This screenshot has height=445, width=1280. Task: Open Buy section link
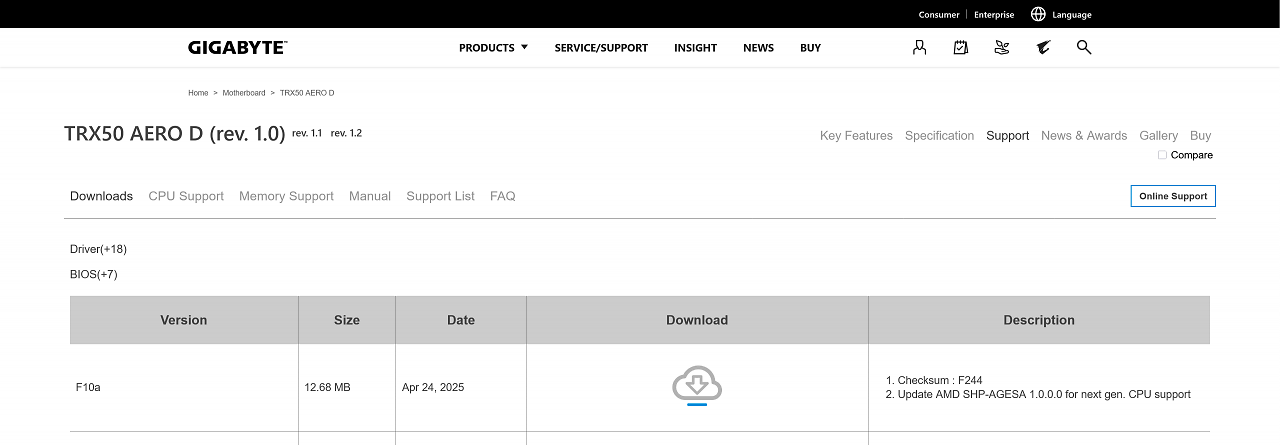1201,136
